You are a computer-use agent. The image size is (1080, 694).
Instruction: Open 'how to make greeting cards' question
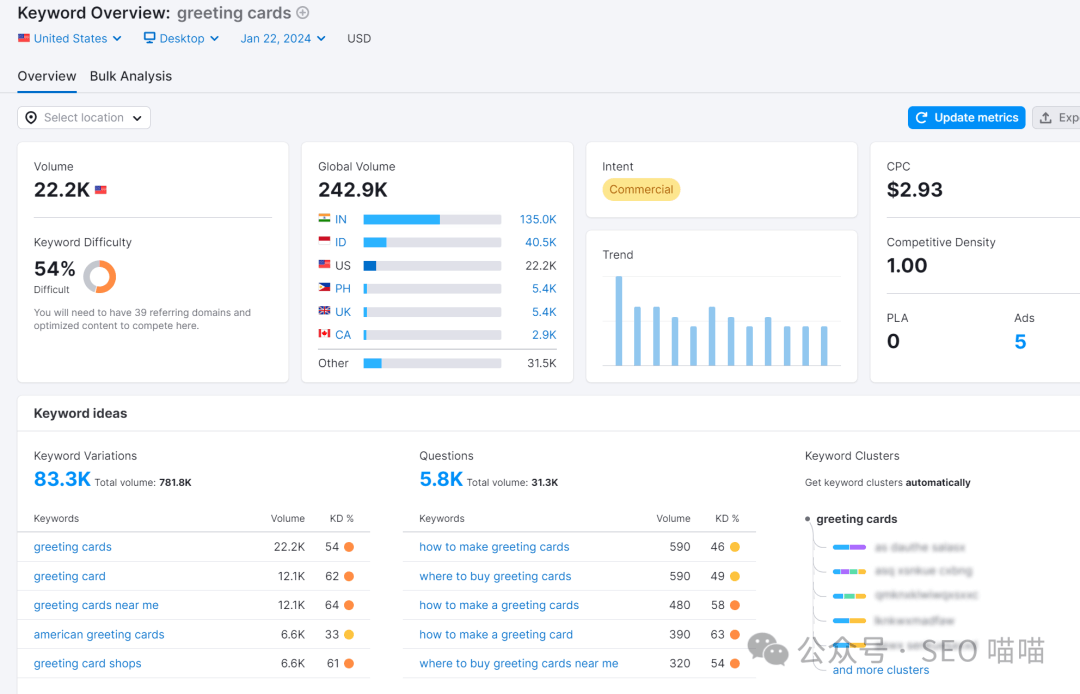tap(495, 547)
